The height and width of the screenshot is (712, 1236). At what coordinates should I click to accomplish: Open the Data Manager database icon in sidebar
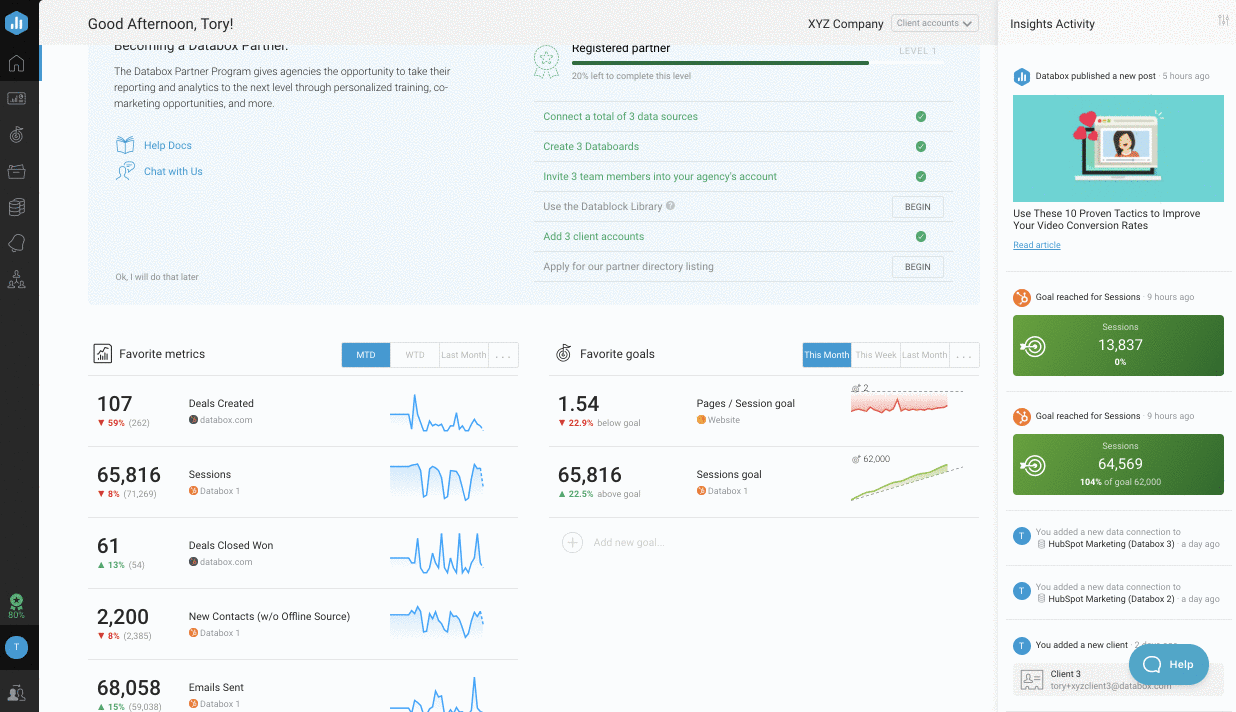(x=16, y=207)
